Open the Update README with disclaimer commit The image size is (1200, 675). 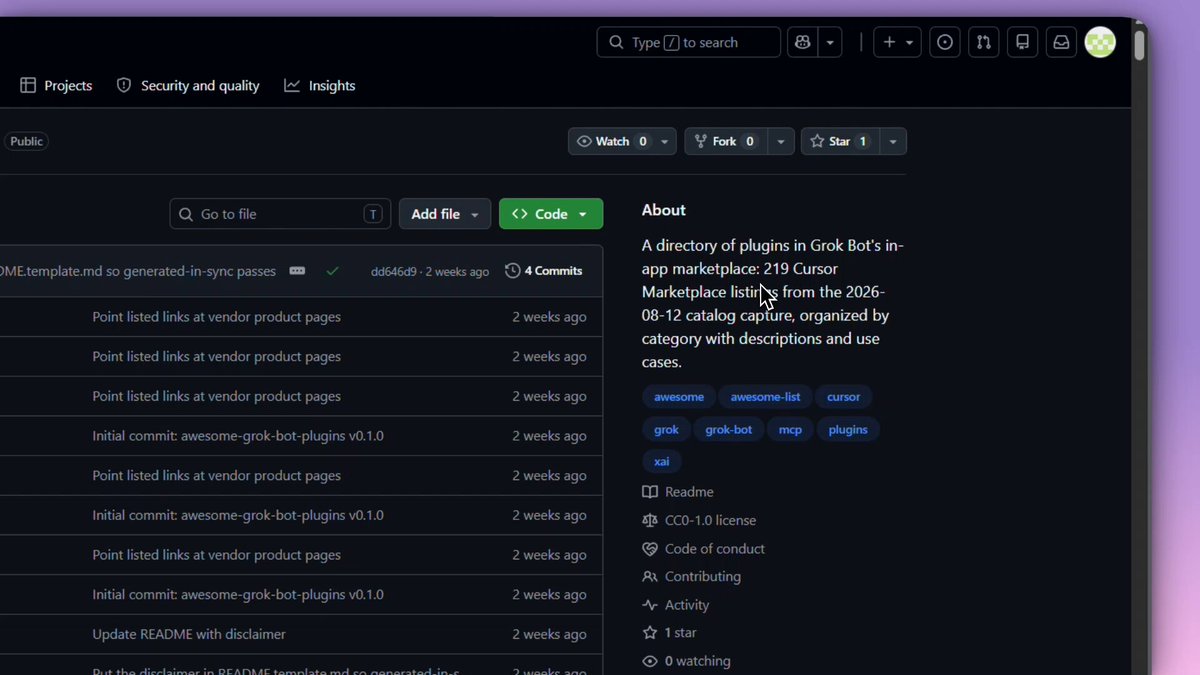pos(189,634)
